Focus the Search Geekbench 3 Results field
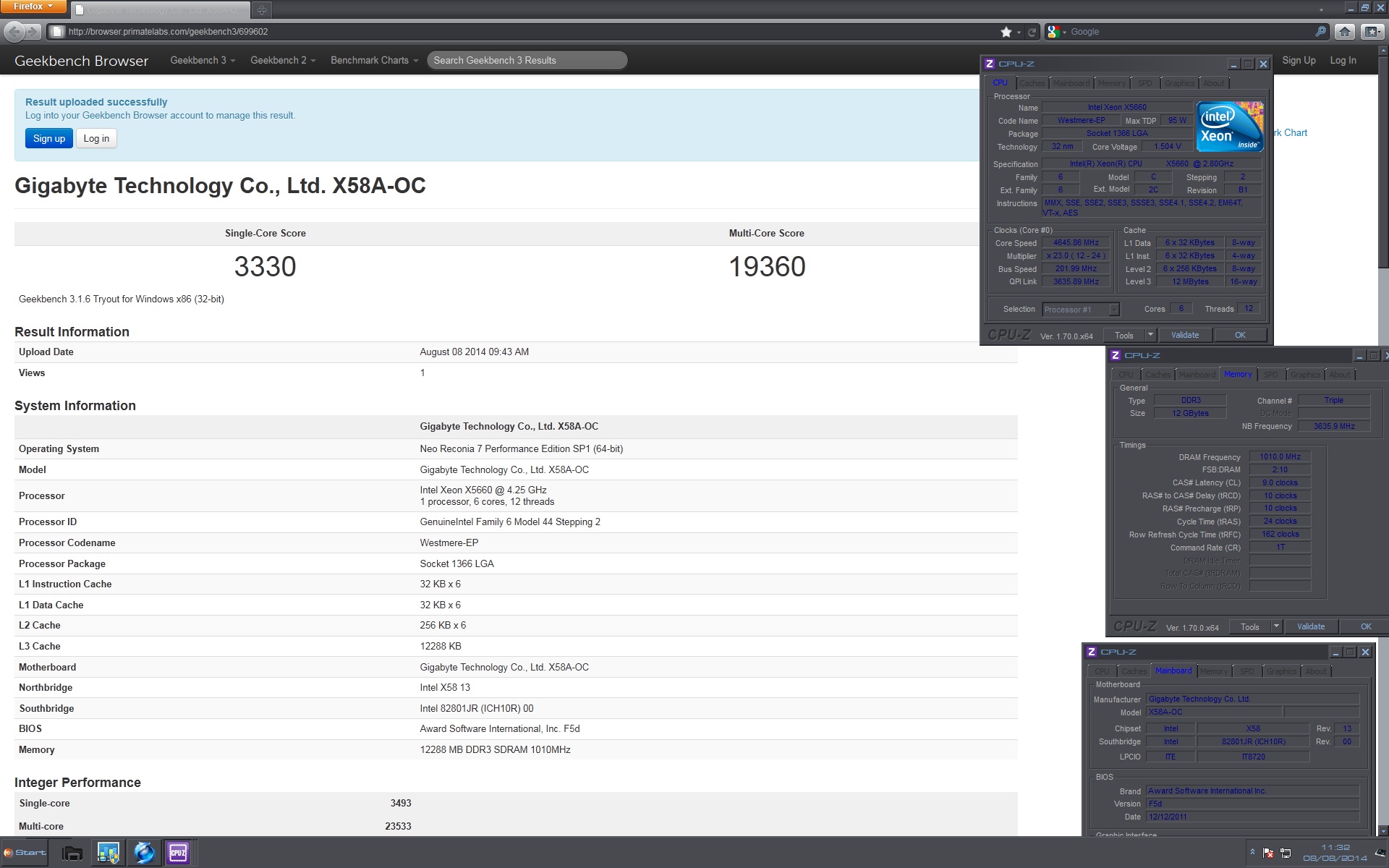Screen dimensions: 1389x868 (527, 60)
